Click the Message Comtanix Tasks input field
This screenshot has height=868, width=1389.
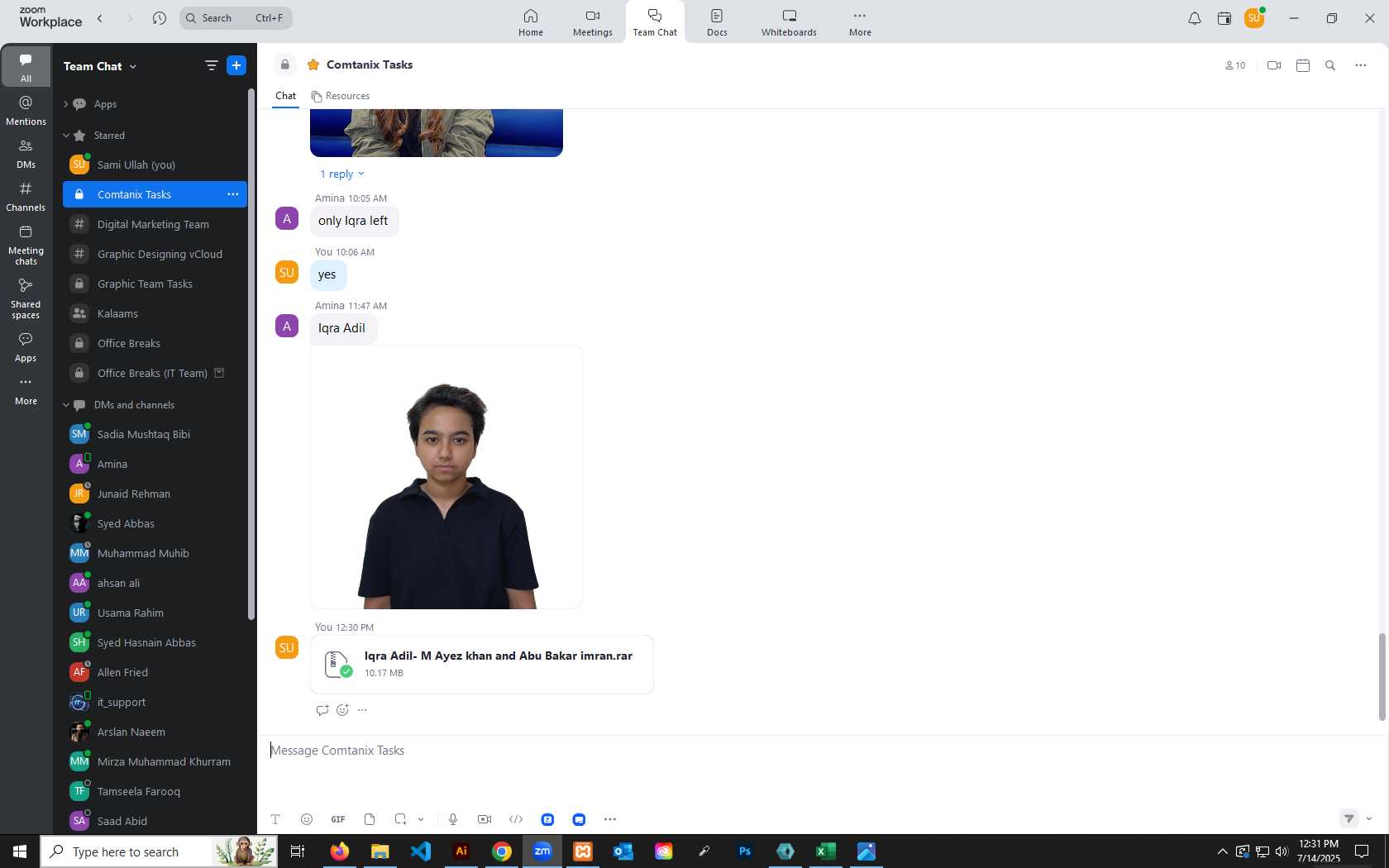point(819,751)
